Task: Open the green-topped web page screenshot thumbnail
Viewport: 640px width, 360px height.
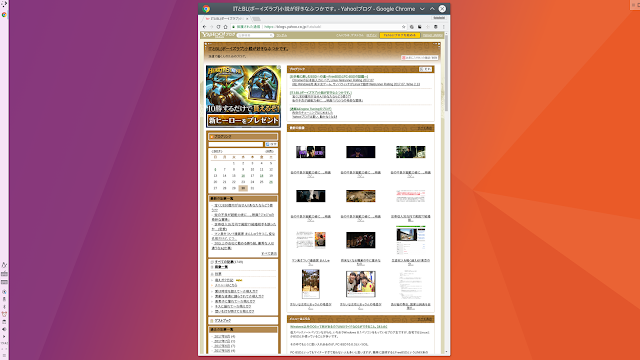Action: point(411,240)
